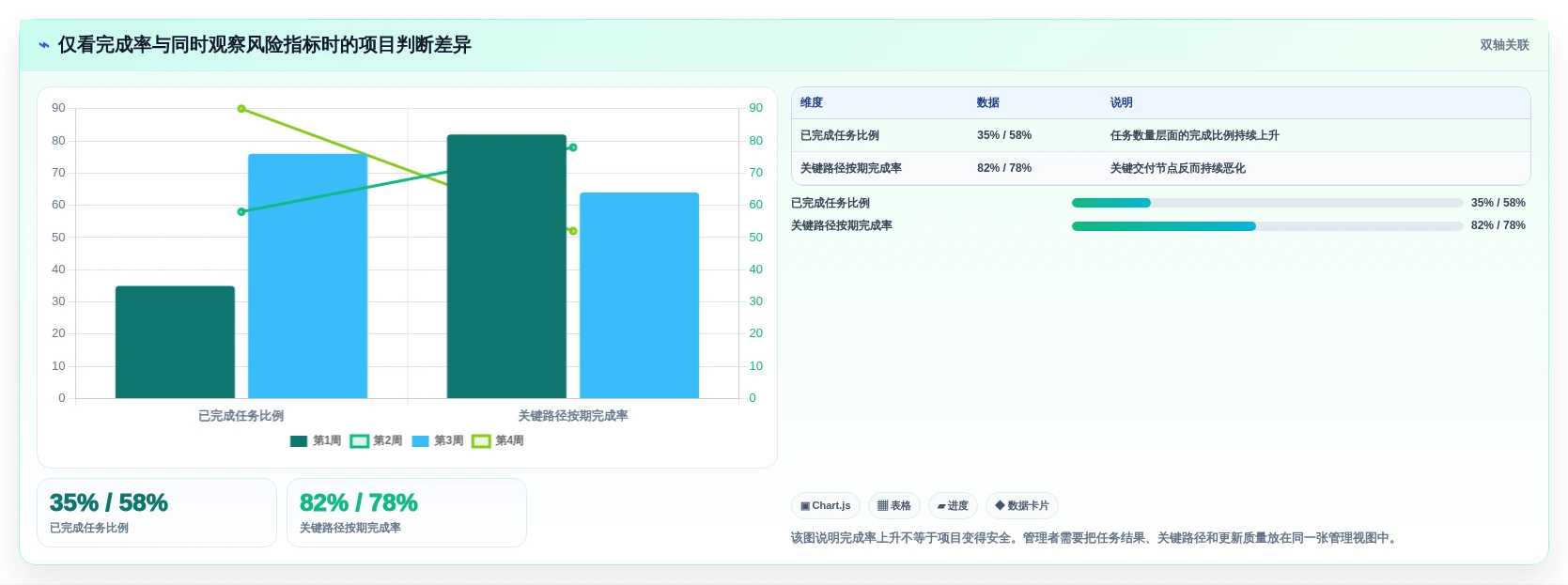This screenshot has width=1568, height=585.
Task: Click the 进度 tag chip
Action: pos(953,506)
